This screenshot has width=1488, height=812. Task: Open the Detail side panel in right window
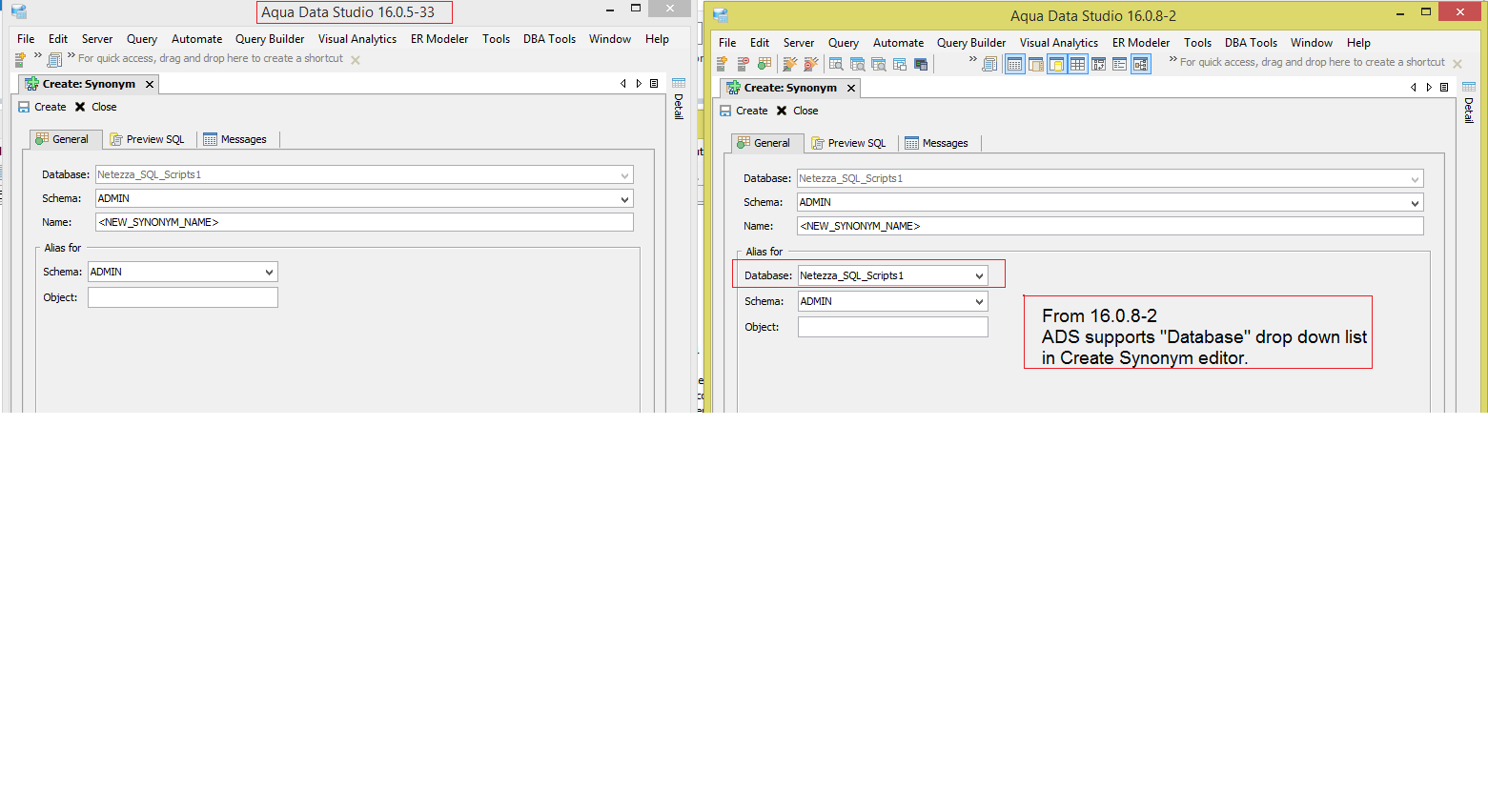coord(1469,111)
